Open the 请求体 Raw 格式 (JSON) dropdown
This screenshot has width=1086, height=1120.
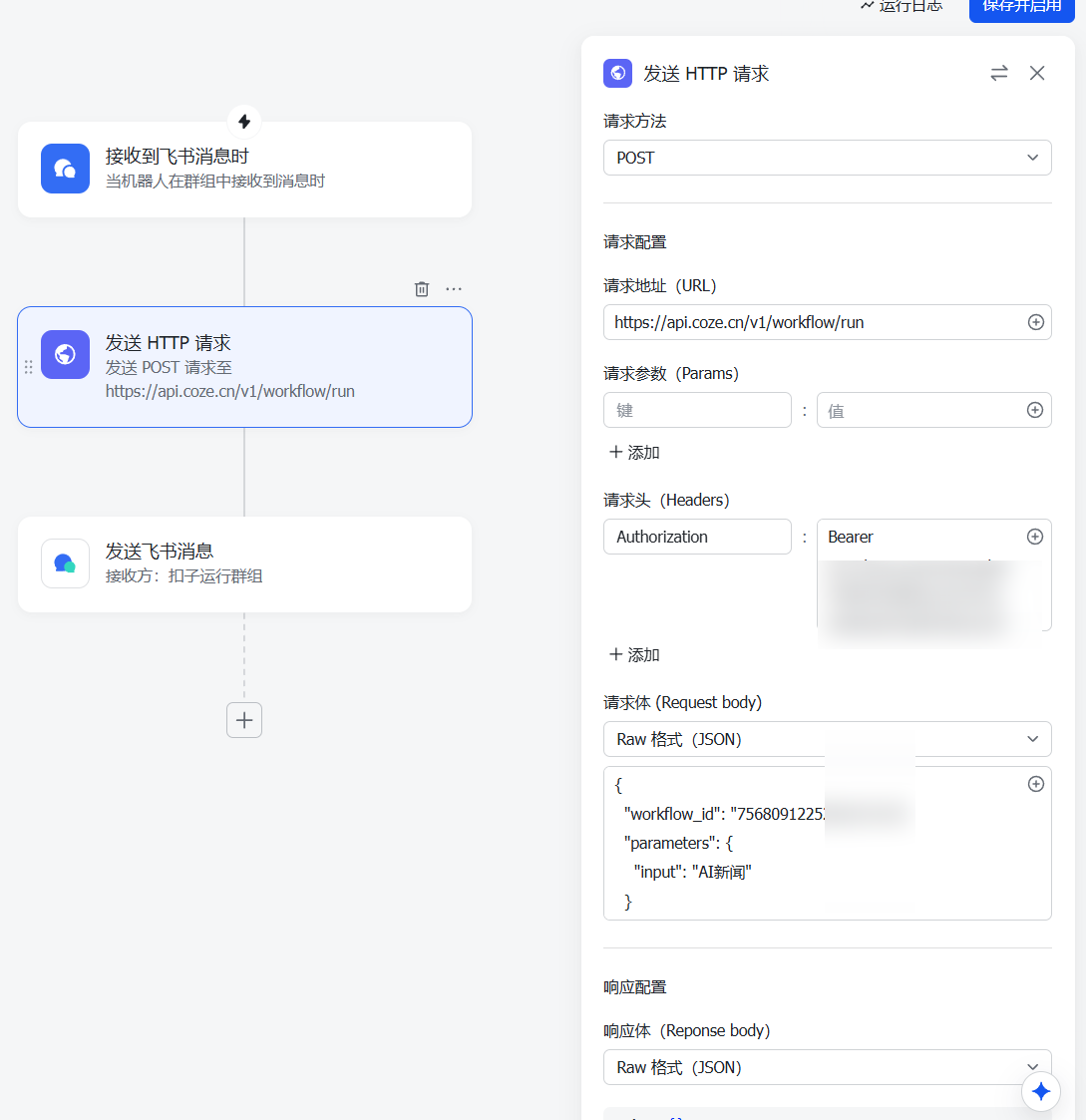(x=827, y=739)
